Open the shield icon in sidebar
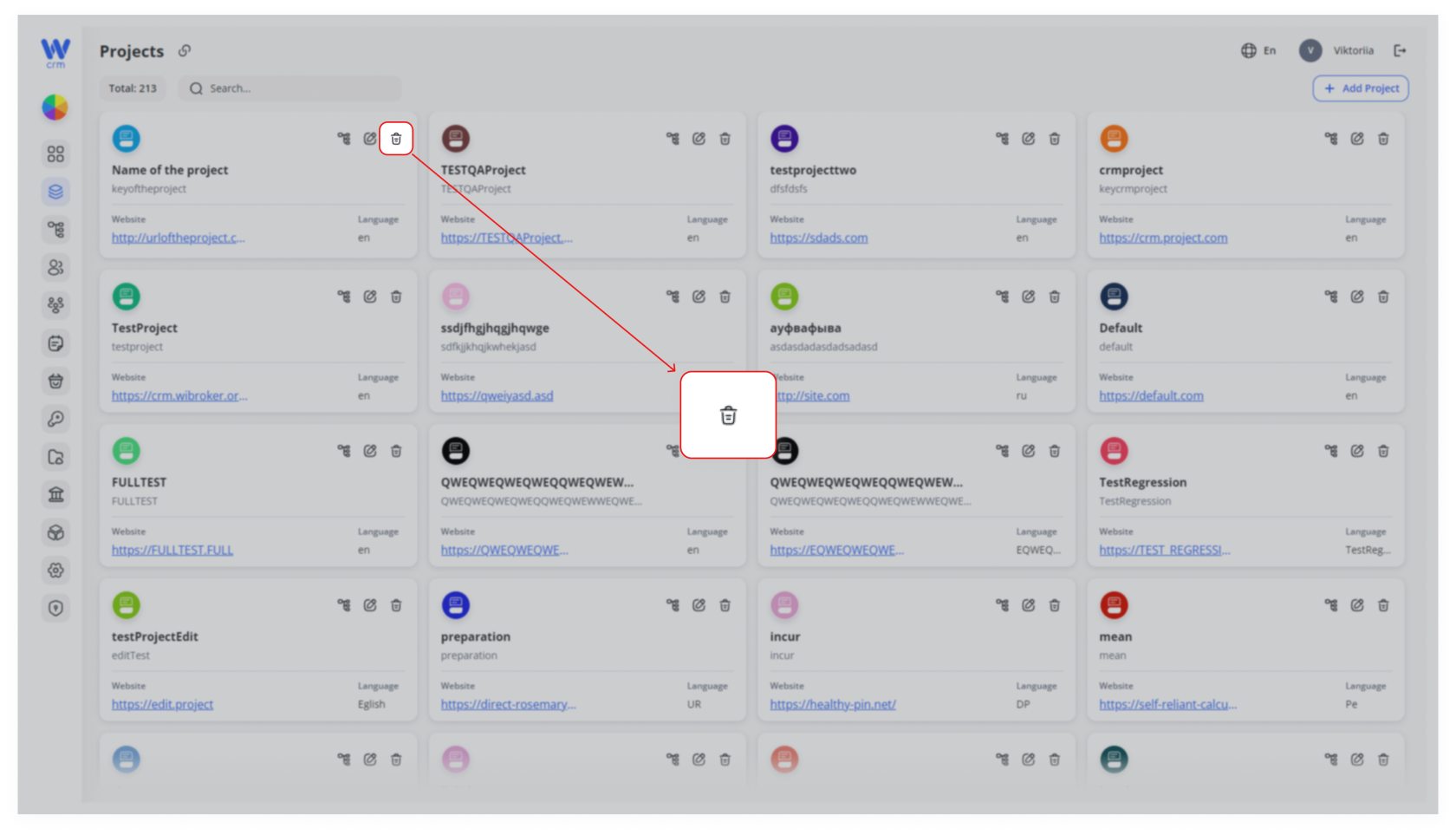Screen dimensions: 1456x835 [55, 608]
